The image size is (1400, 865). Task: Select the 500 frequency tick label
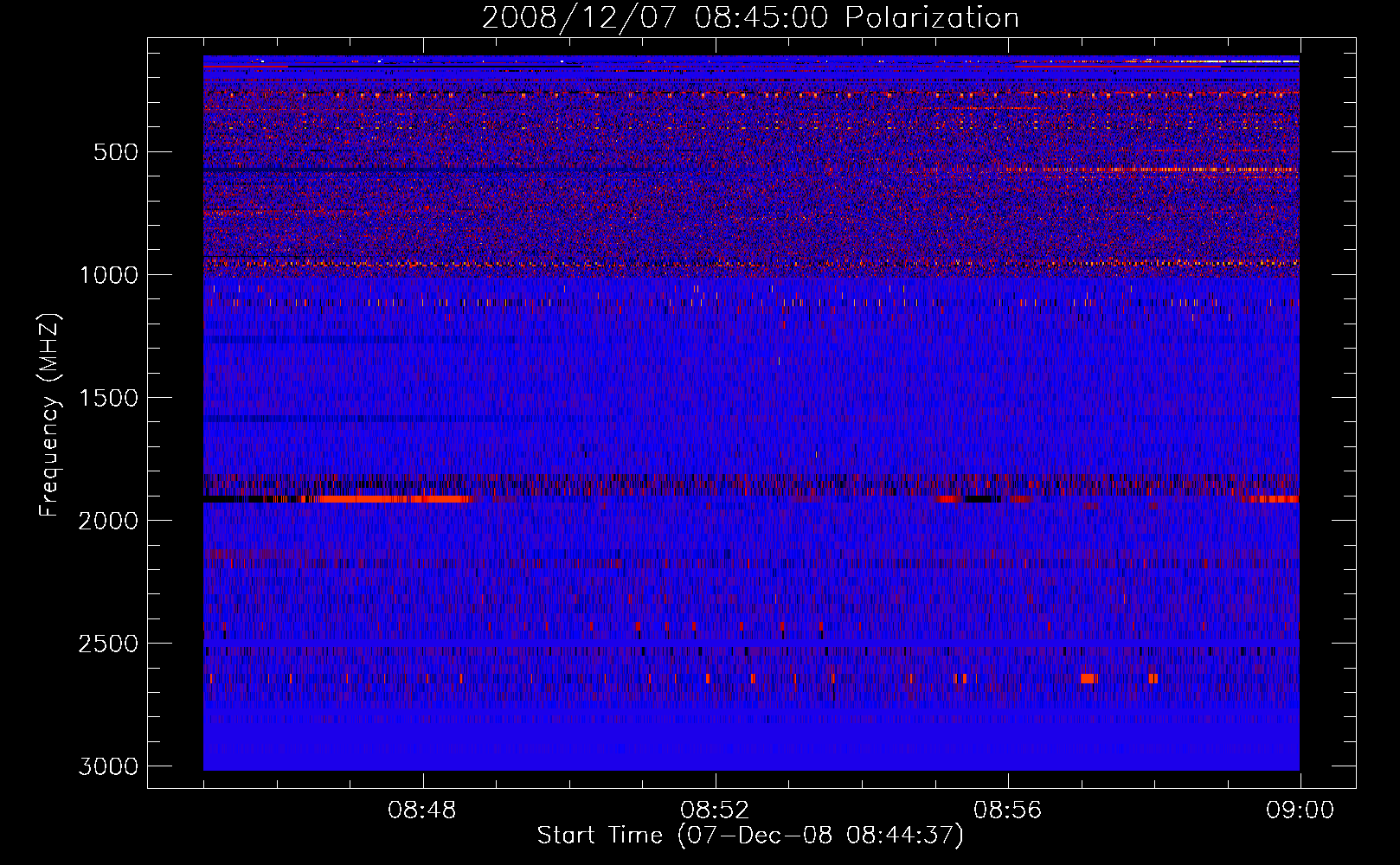coord(116,152)
